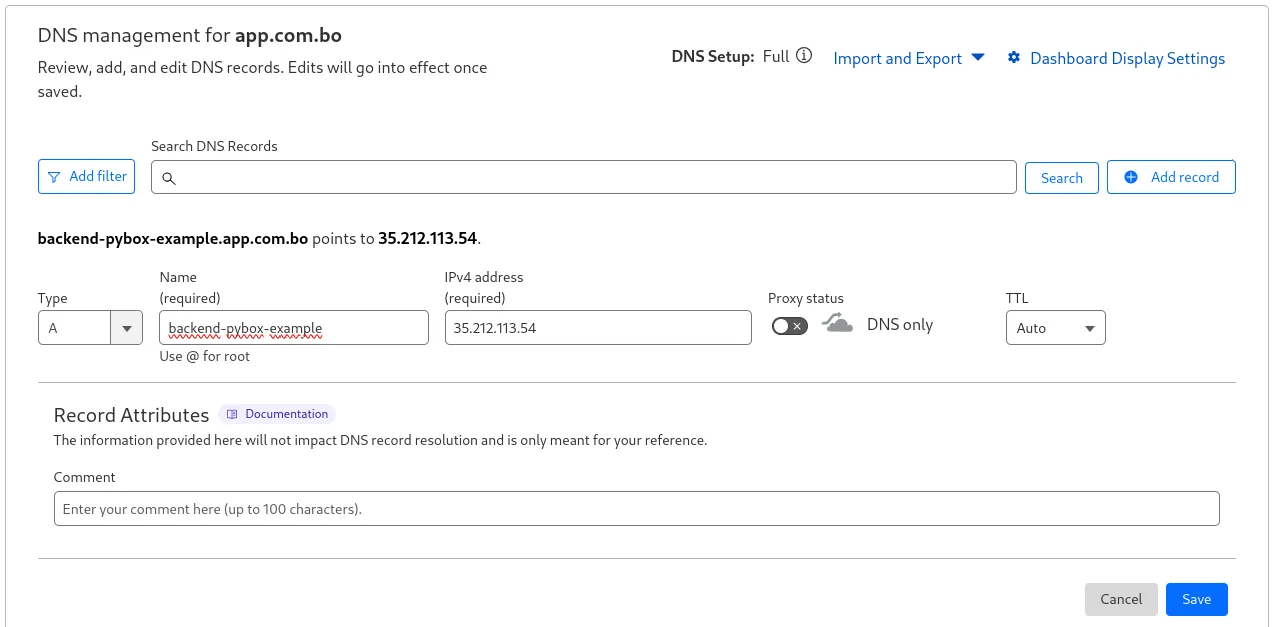Expand the TTL Auto dropdown

click(x=1055, y=328)
